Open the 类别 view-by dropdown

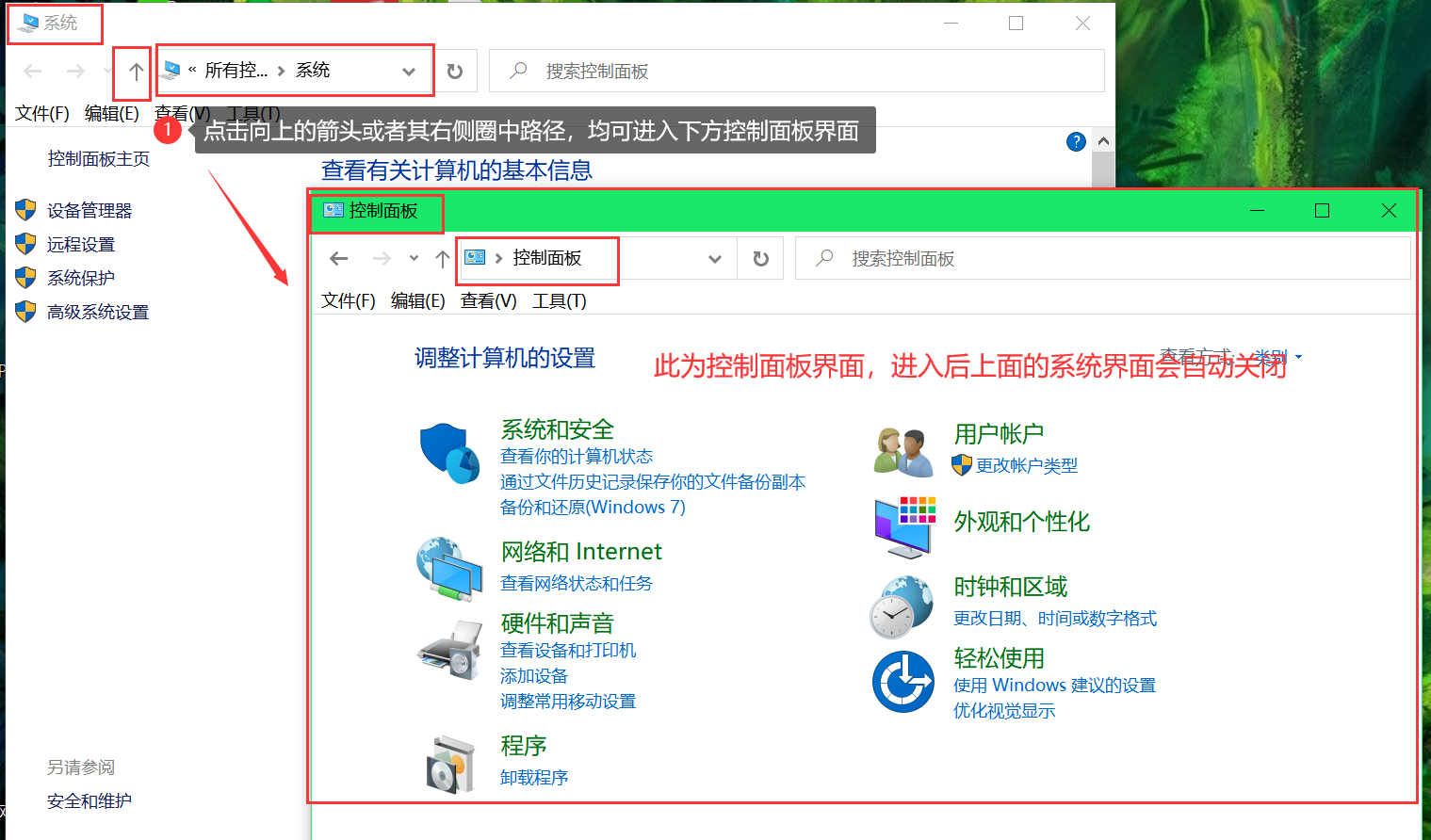pos(1278,357)
